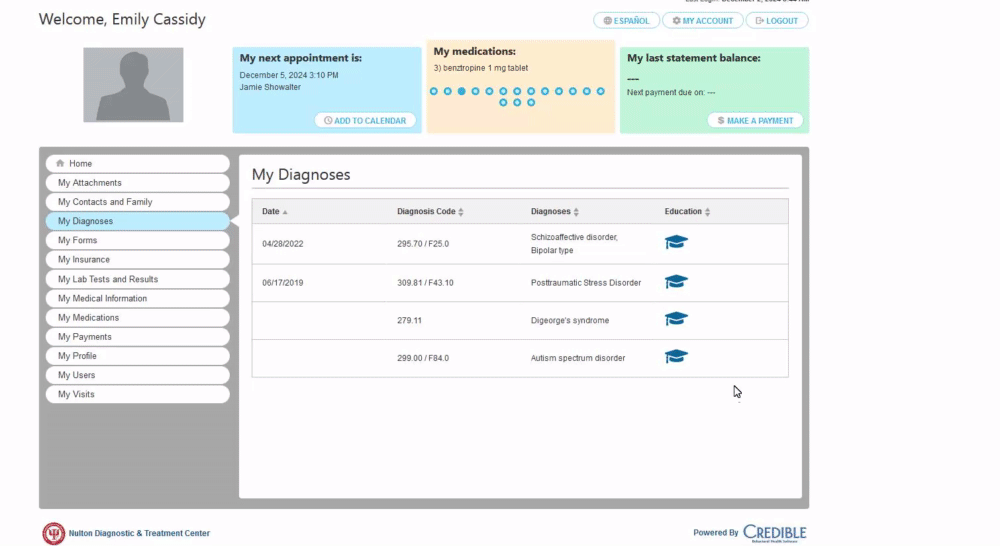Open education icon for Digeorge's syndrome
The width and height of the screenshot is (1000, 546).
click(676, 319)
